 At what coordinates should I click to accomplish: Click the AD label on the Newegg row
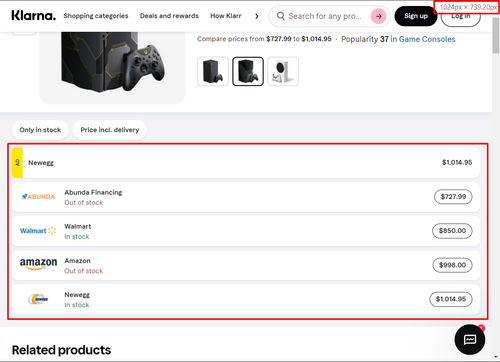pos(17,163)
